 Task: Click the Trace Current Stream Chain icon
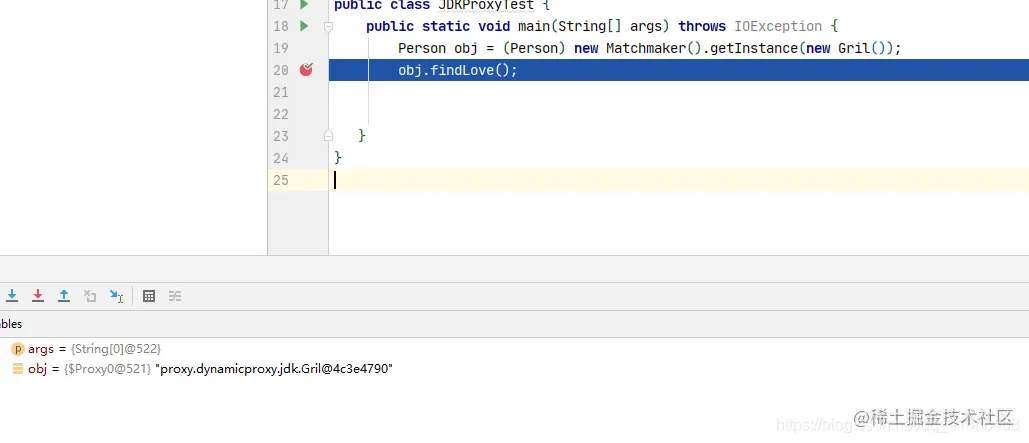coord(175,296)
